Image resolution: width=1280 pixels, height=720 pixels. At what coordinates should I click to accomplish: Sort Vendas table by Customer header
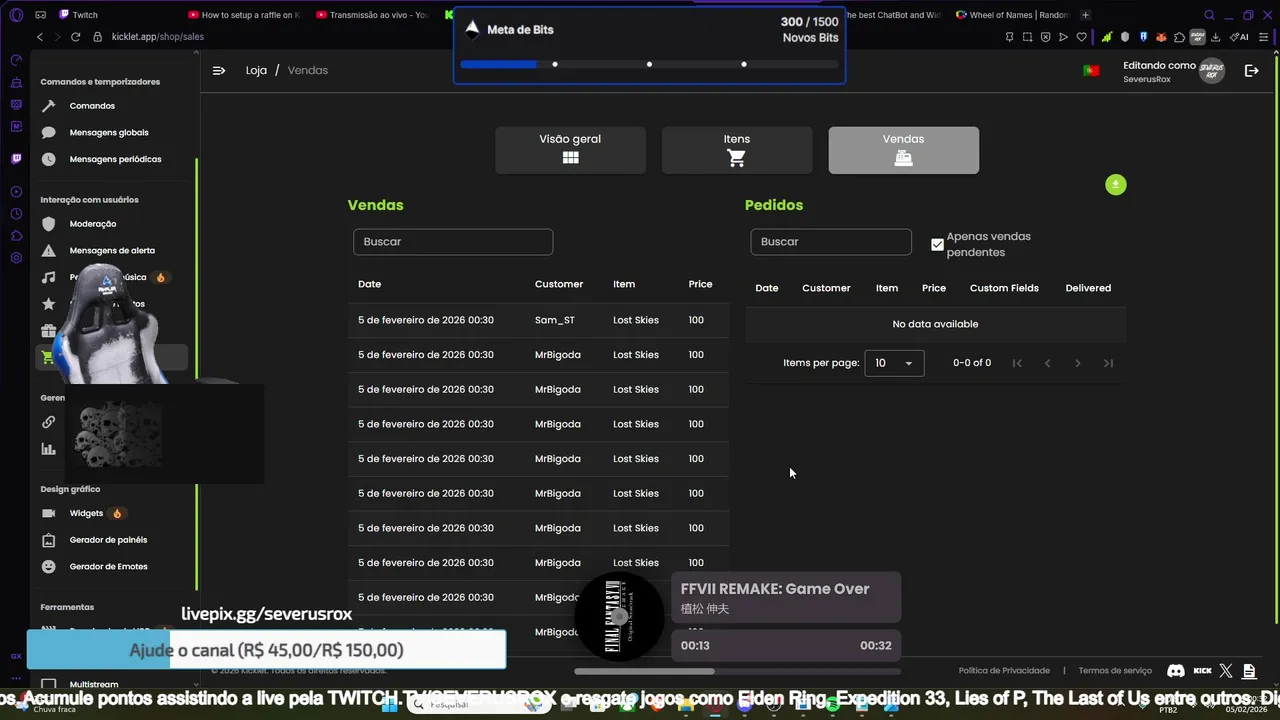point(559,284)
